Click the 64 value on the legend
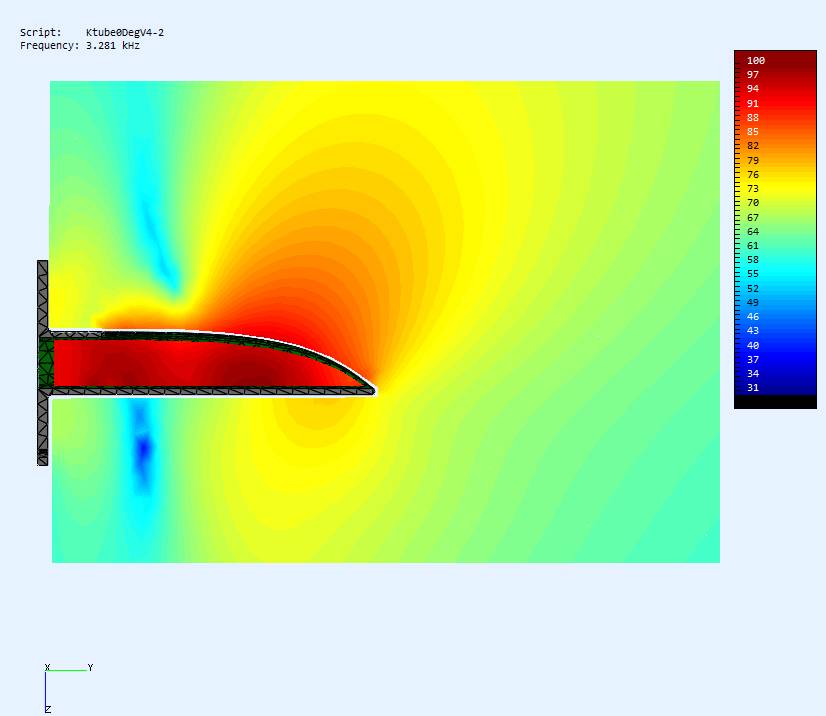This screenshot has height=716, width=826. [x=753, y=232]
